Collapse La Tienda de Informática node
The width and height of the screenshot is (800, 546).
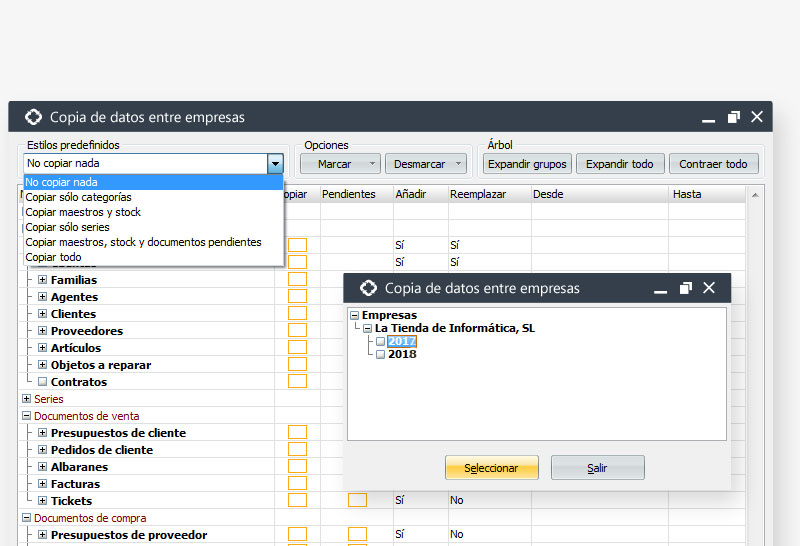[367, 328]
